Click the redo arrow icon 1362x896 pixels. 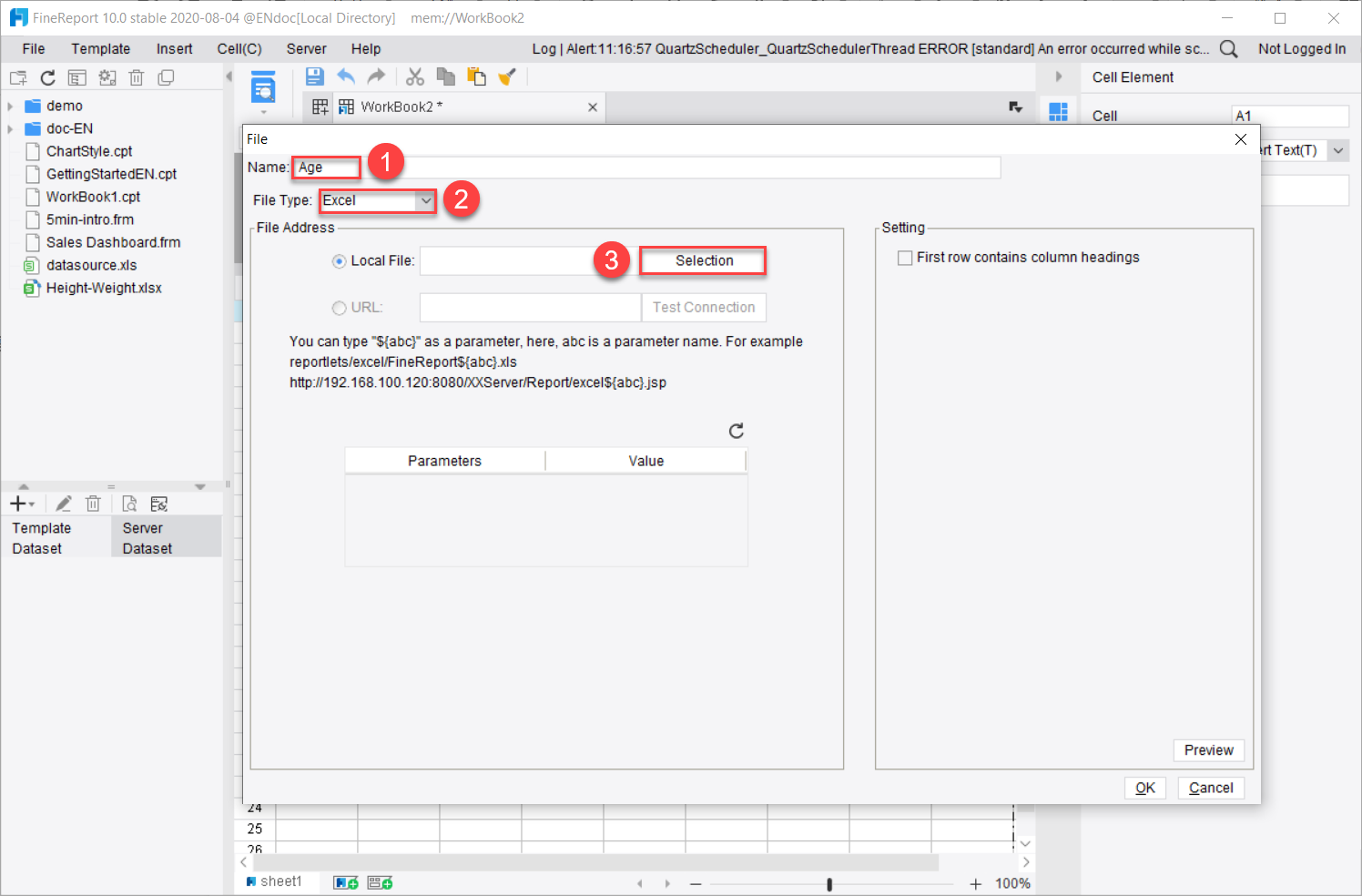point(376,76)
